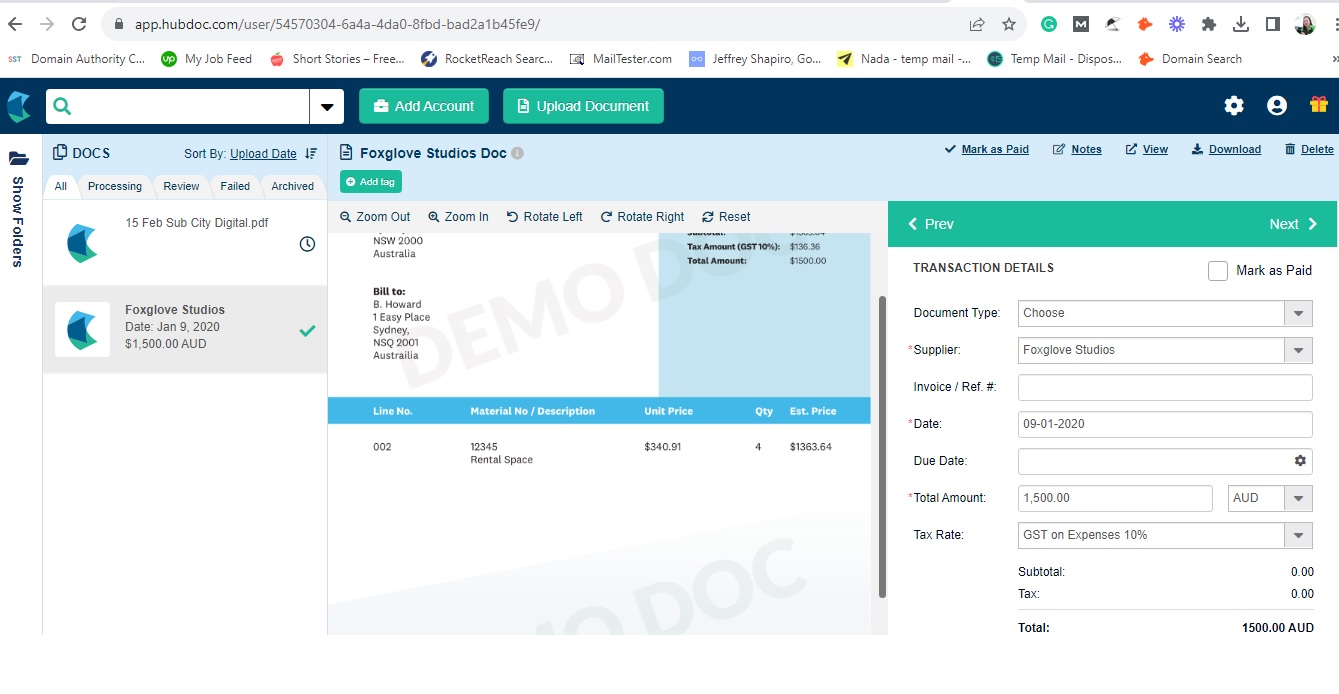
Task: Click the Foxglove Studios document thumbnail
Action: tap(82, 330)
